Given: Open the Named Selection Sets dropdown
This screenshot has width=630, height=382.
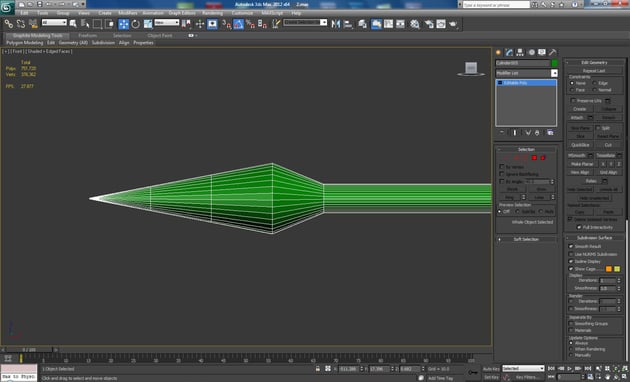Looking at the screenshot, I should (305, 23).
